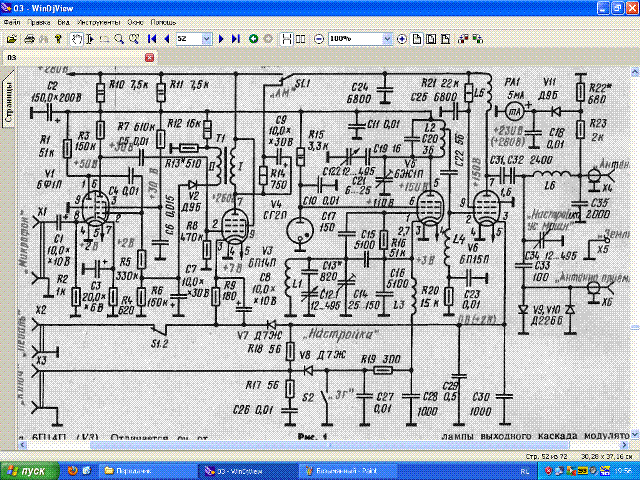This screenshot has width=640, height=480.
Task: Click the Open file toolbar icon
Action: [12, 39]
